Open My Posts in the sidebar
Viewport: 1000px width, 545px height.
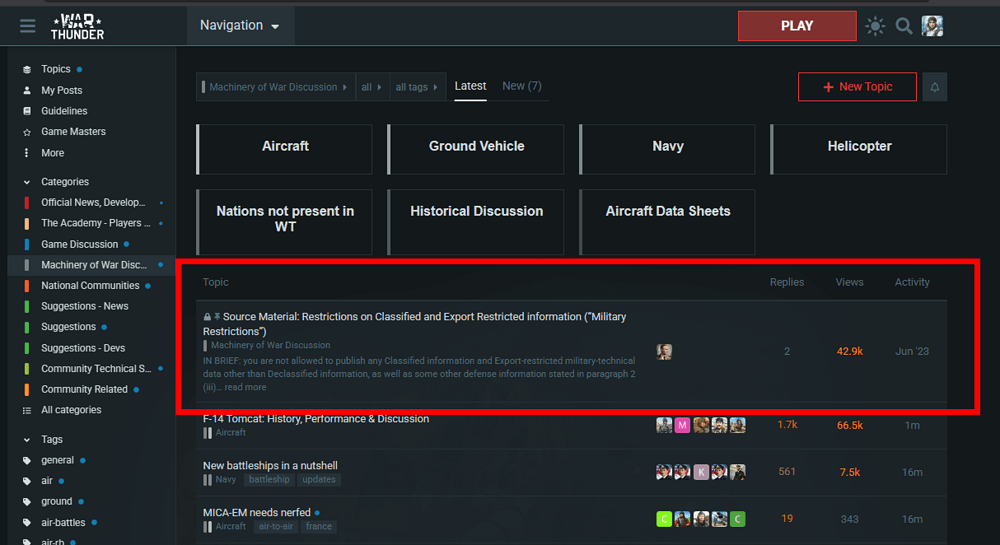(61, 91)
